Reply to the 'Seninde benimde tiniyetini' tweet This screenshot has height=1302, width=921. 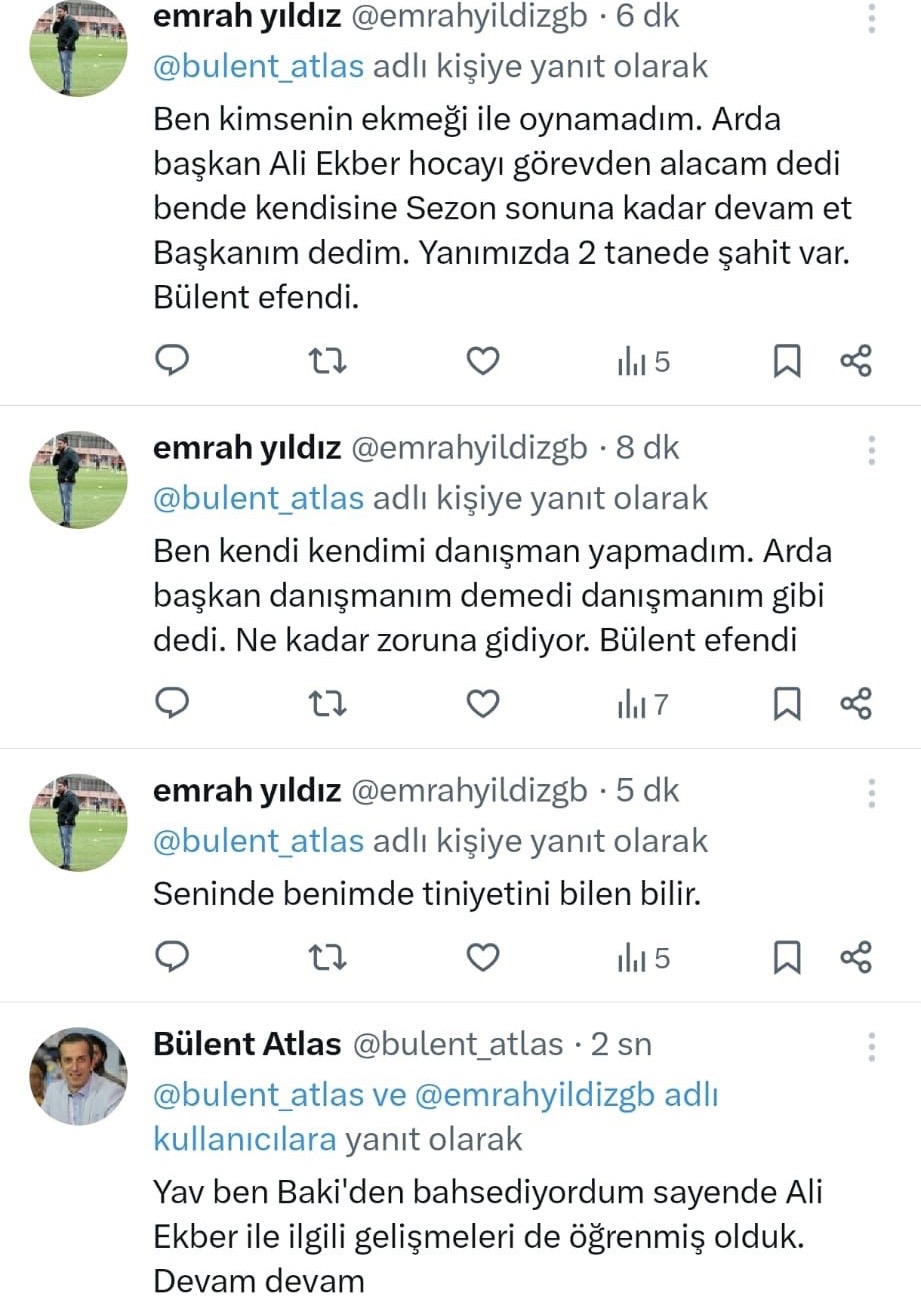[x=173, y=957]
